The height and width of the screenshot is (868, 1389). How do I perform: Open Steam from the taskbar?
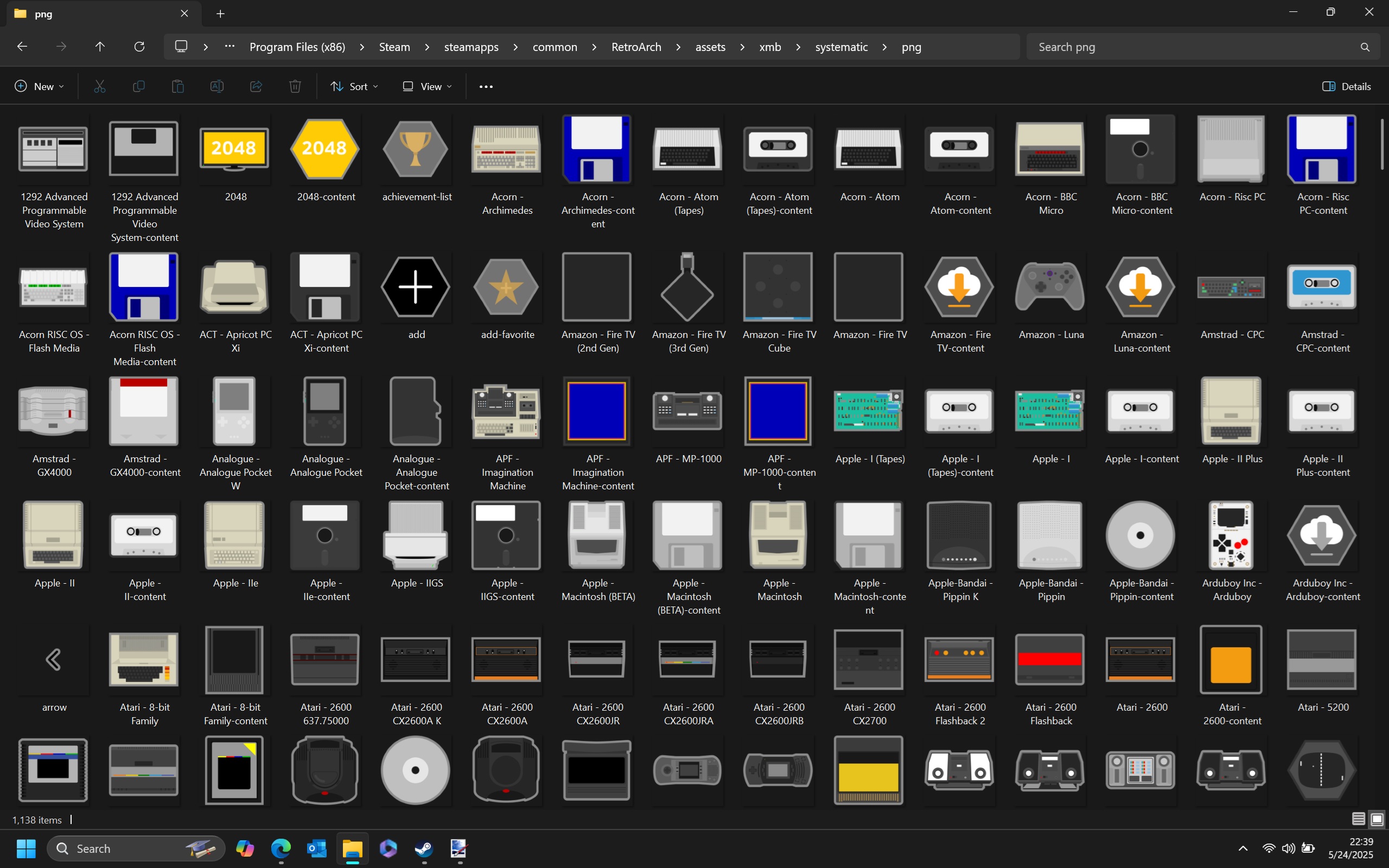point(424,848)
